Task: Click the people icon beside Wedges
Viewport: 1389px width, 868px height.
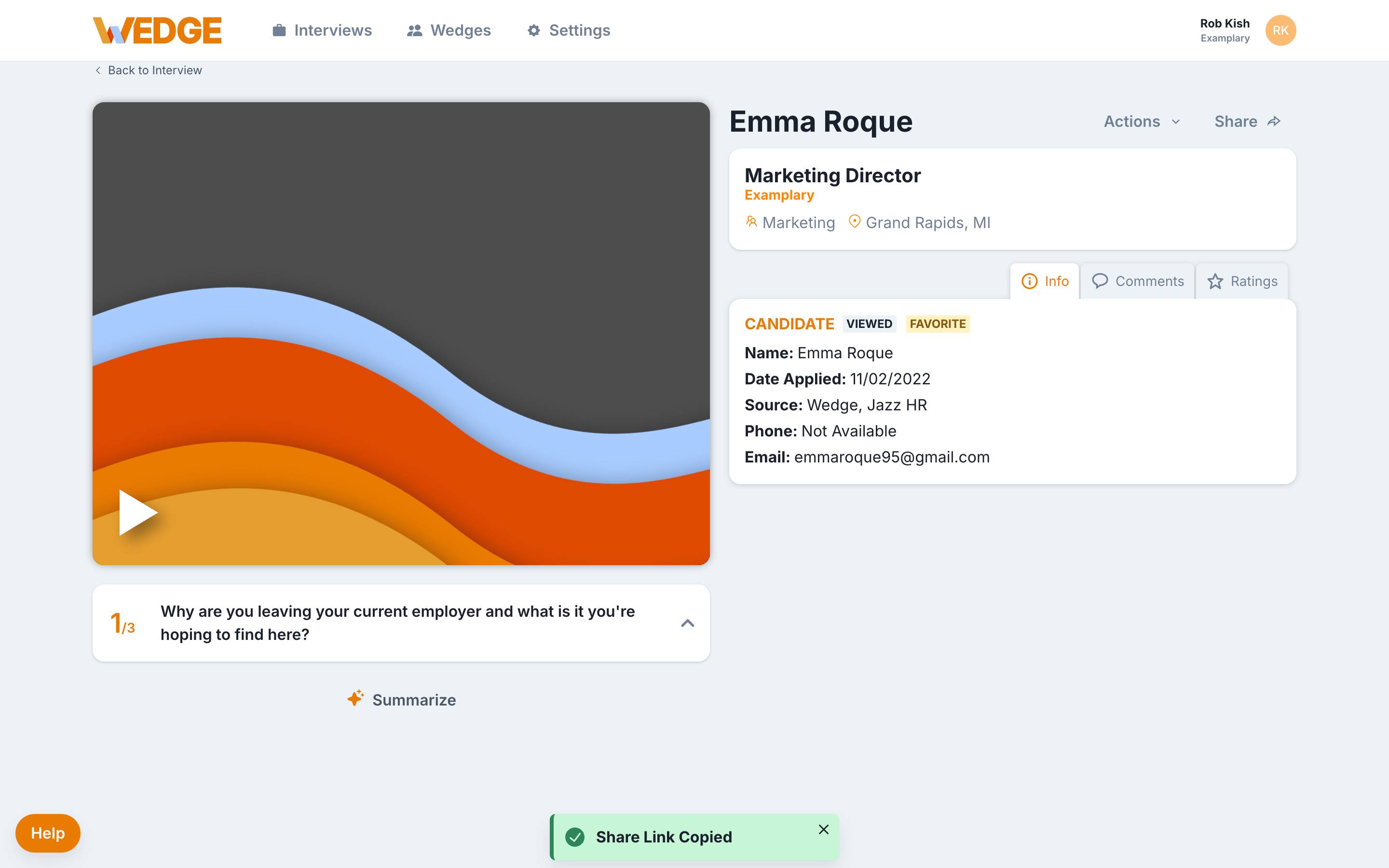Action: click(414, 30)
